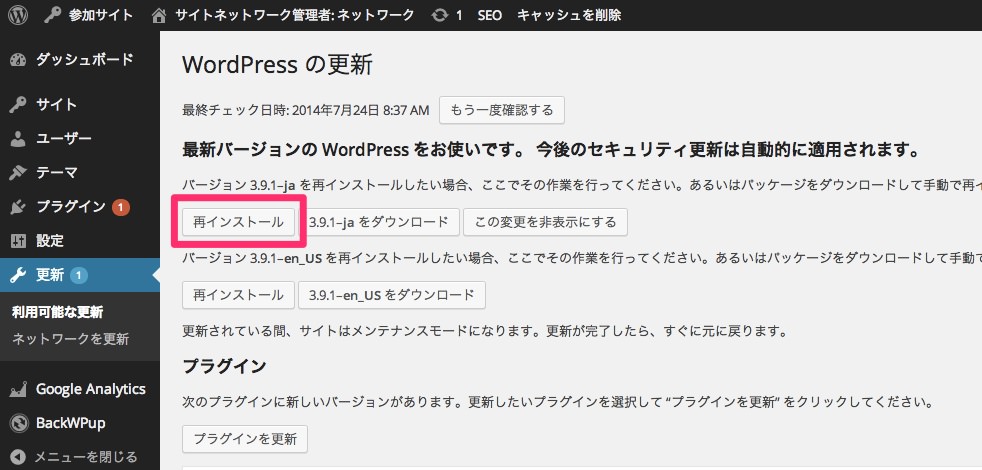
Task: Click the collapse arrow icon by メニューを閉じる
Action: coord(18,457)
